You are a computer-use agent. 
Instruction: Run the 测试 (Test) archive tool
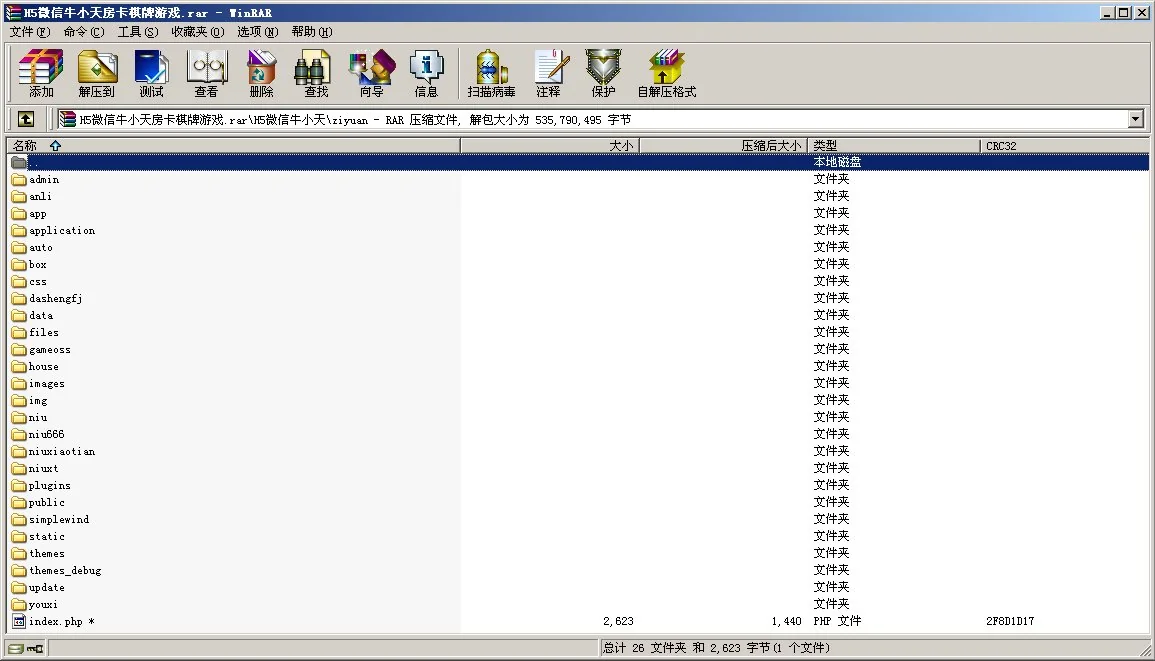(152, 74)
